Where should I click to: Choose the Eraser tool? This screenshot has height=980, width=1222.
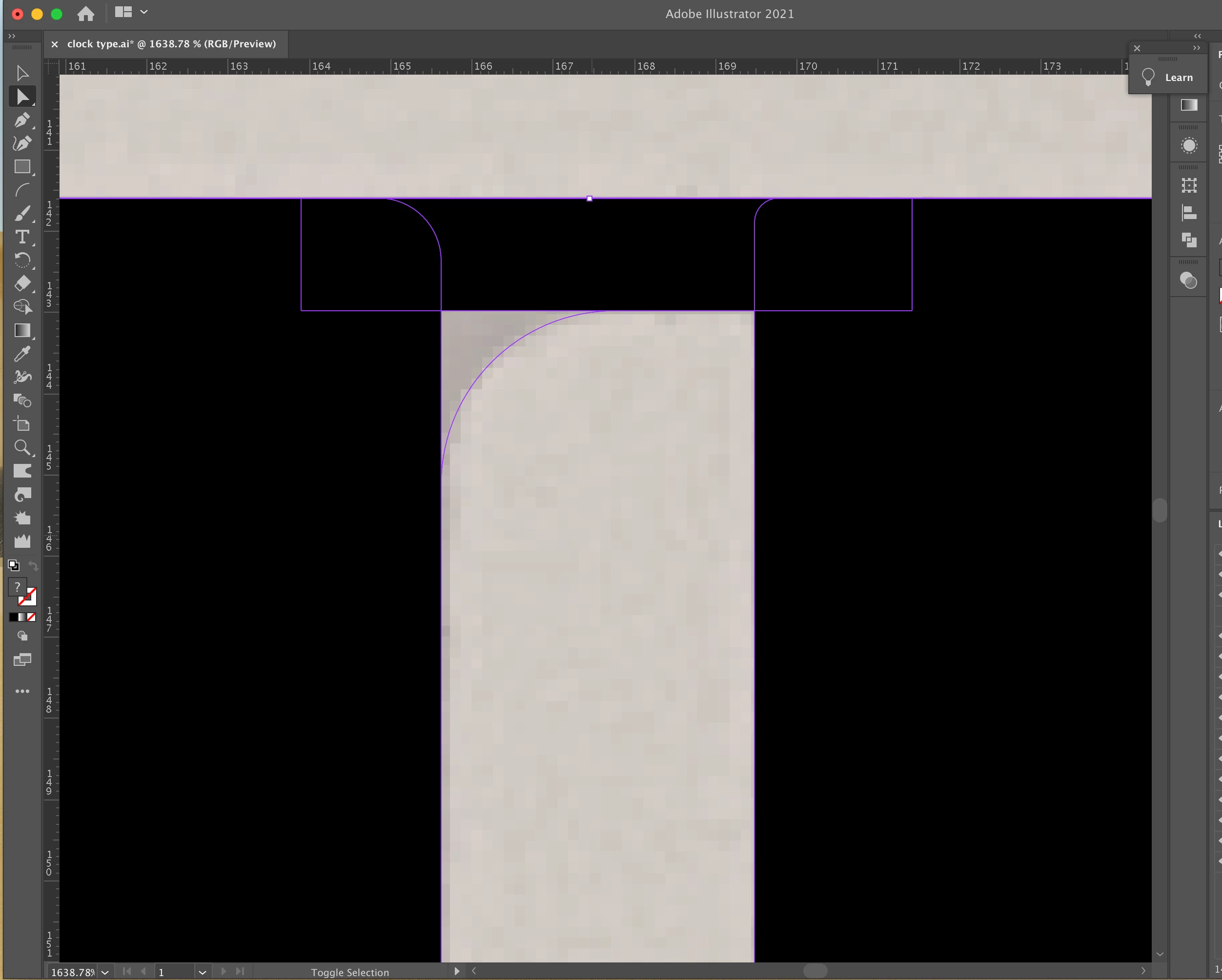(22, 283)
